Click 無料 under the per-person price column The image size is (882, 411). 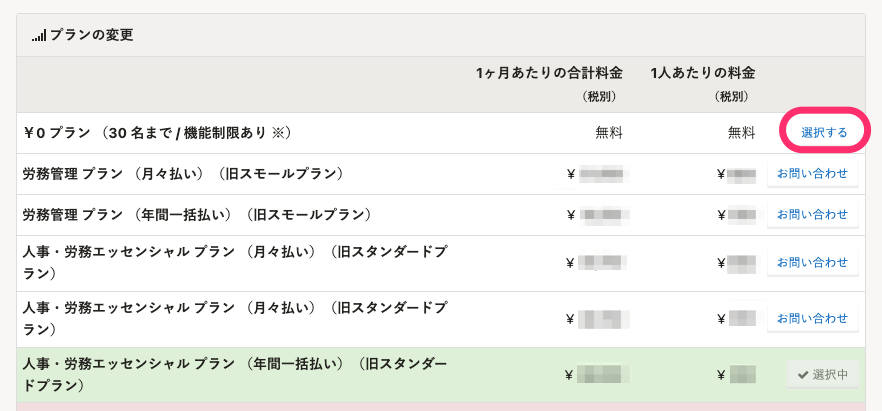click(742, 133)
